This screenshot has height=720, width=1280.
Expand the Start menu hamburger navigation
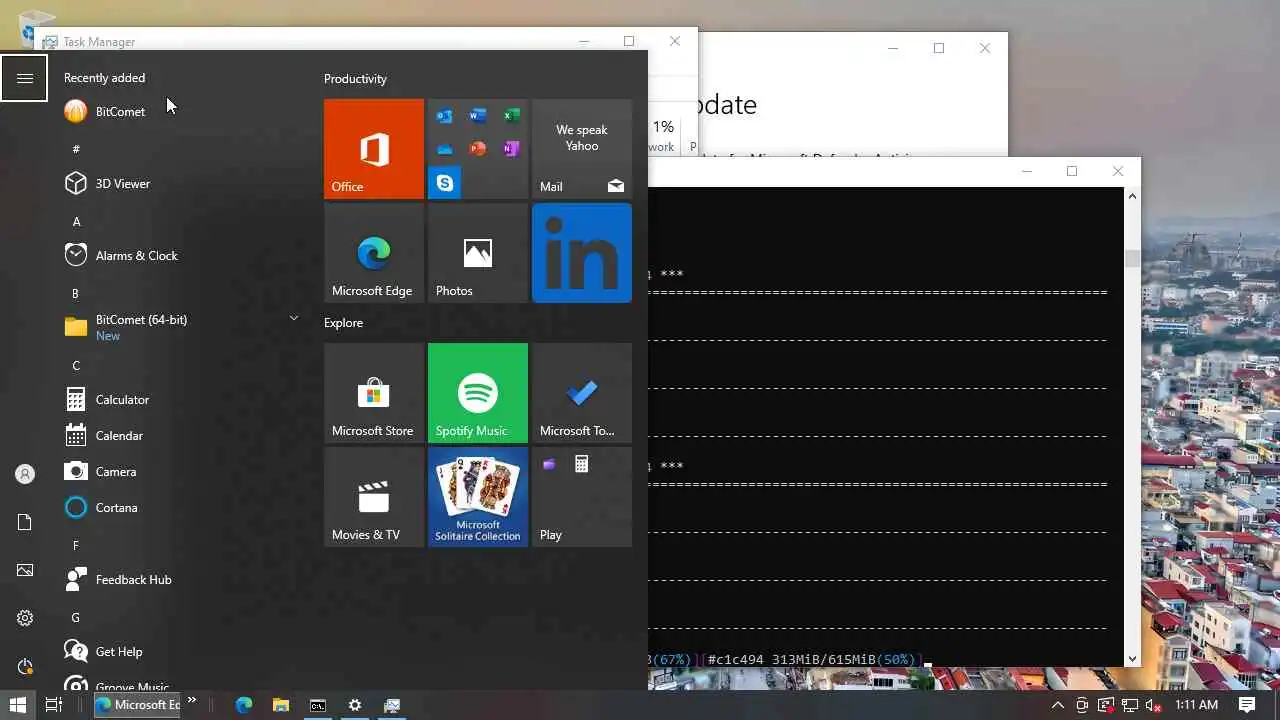tap(25, 78)
